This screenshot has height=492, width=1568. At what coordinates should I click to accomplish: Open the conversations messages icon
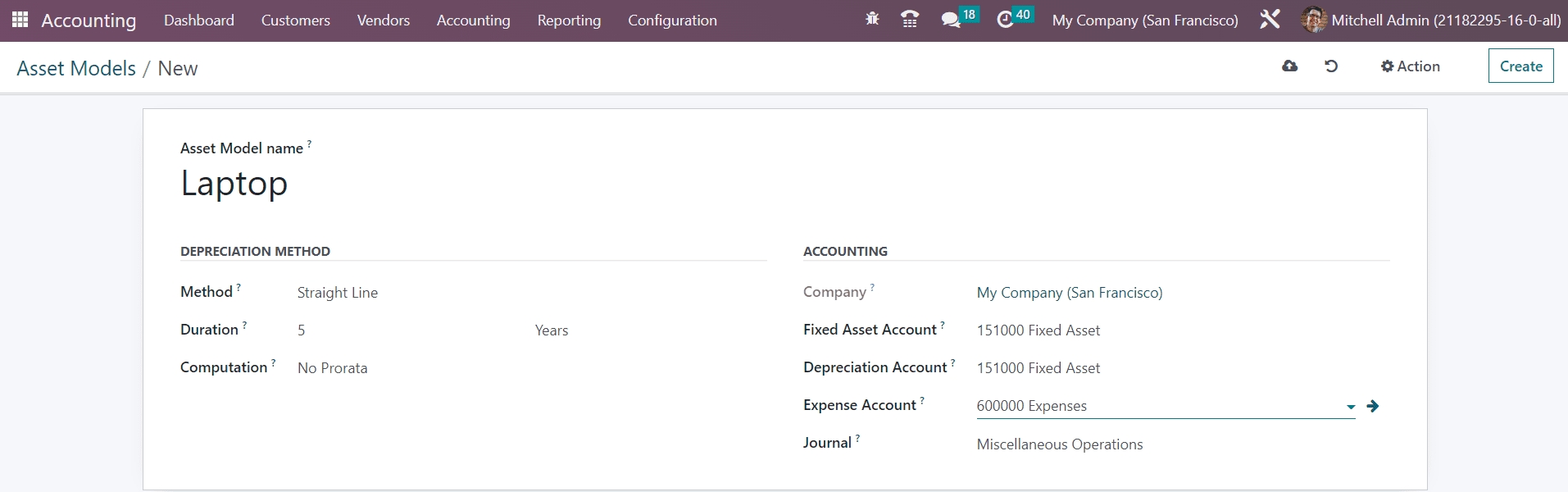(951, 20)
